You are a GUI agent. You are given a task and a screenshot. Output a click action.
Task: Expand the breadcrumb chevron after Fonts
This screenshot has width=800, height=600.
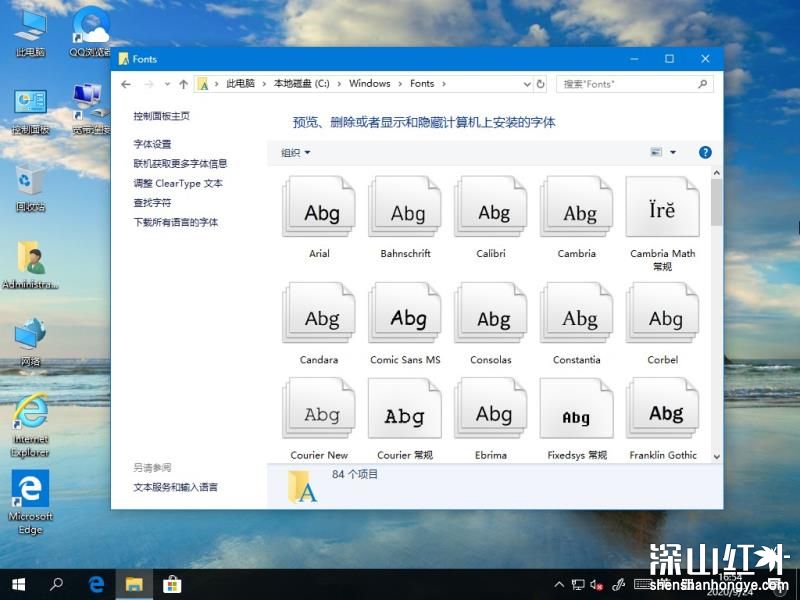[446, 84]
